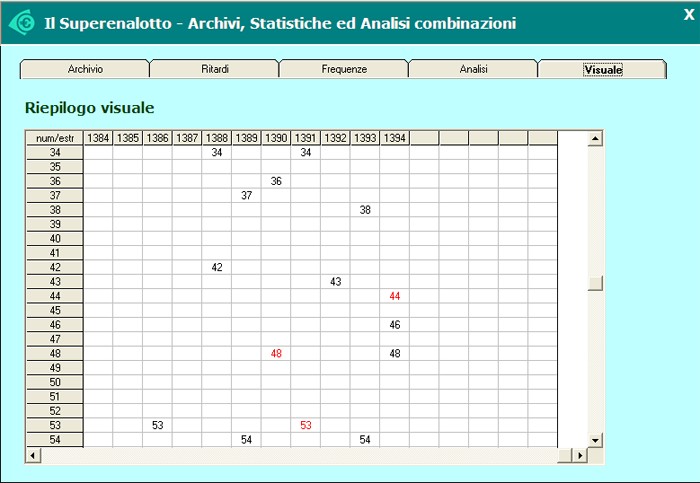Click the horizontal scrollbar right arrow

click(x=580, y=455)
